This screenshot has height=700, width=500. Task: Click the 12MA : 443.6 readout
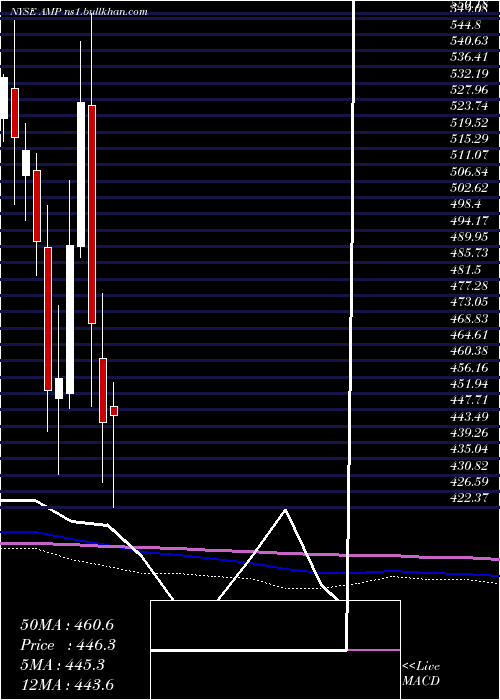pyautogui.click(x=67, y=684)
